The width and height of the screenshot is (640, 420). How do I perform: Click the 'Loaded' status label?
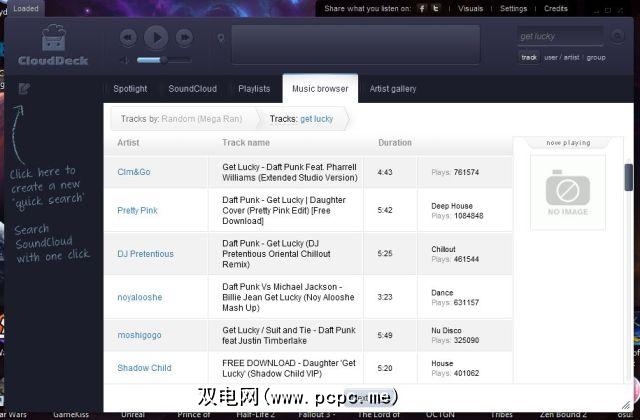tap(26, 9)
